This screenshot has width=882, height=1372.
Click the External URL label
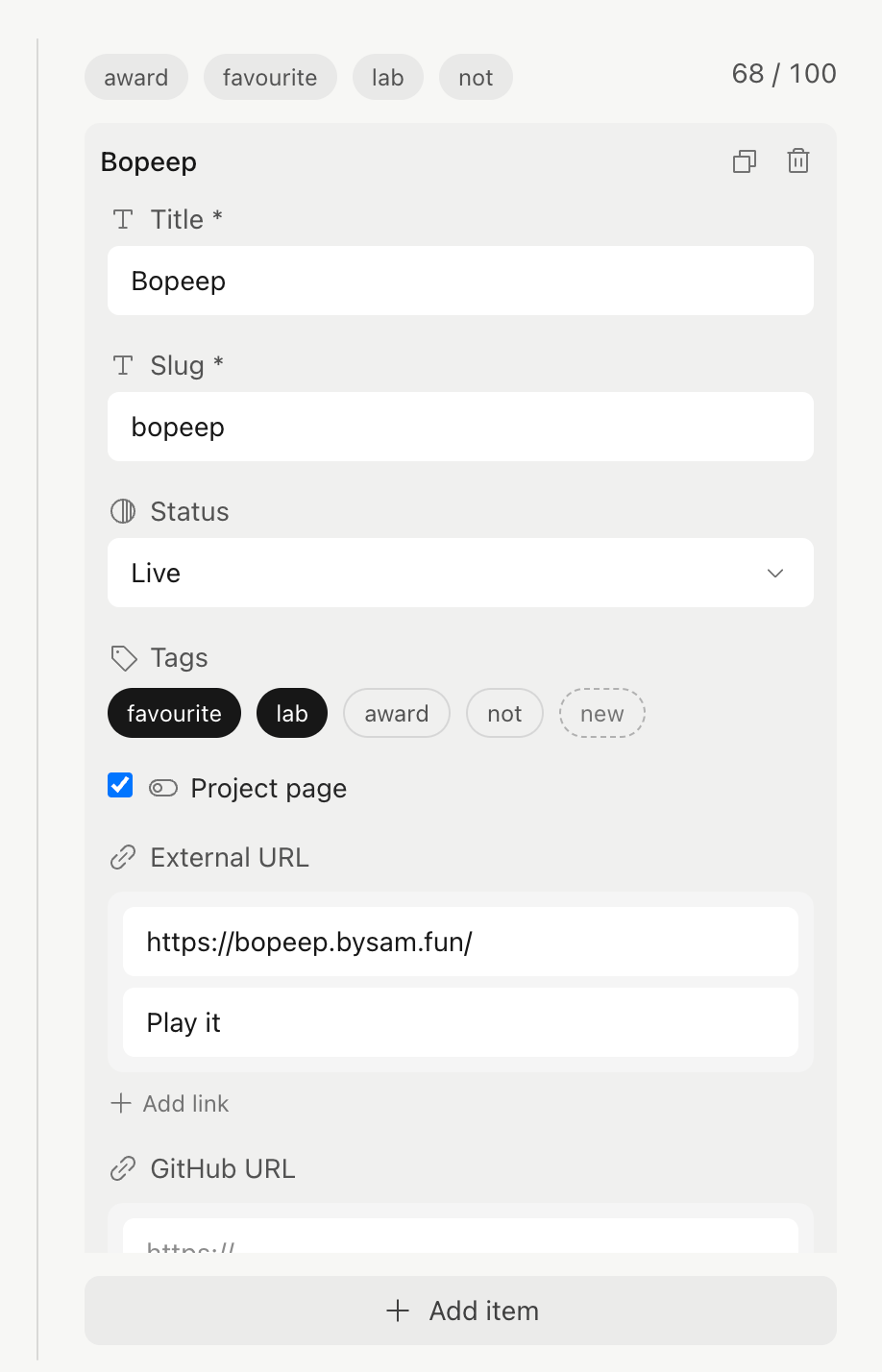tap(230, 858)
